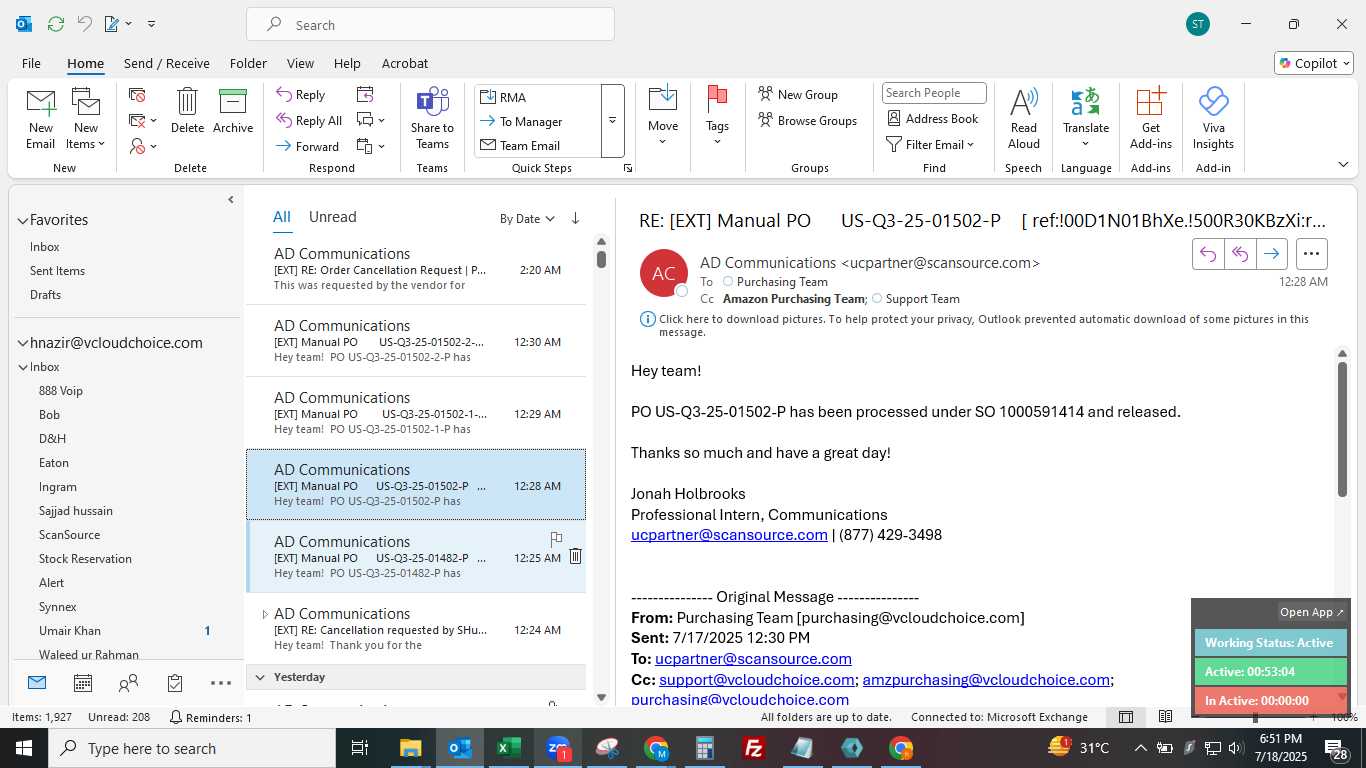This screenshot has width=1366, height=768.
Task: Toggle sort order arrow next to By Date
Action: coord(575,218)
